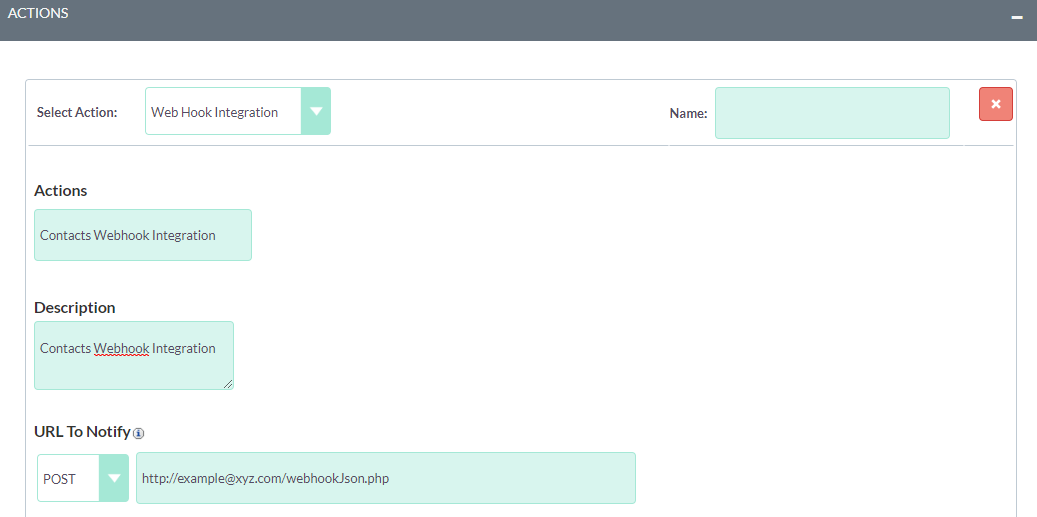Click the bold Actions heading above the field
The height and width of the screenshot is (517, 1037).
(x=60, y=190)
